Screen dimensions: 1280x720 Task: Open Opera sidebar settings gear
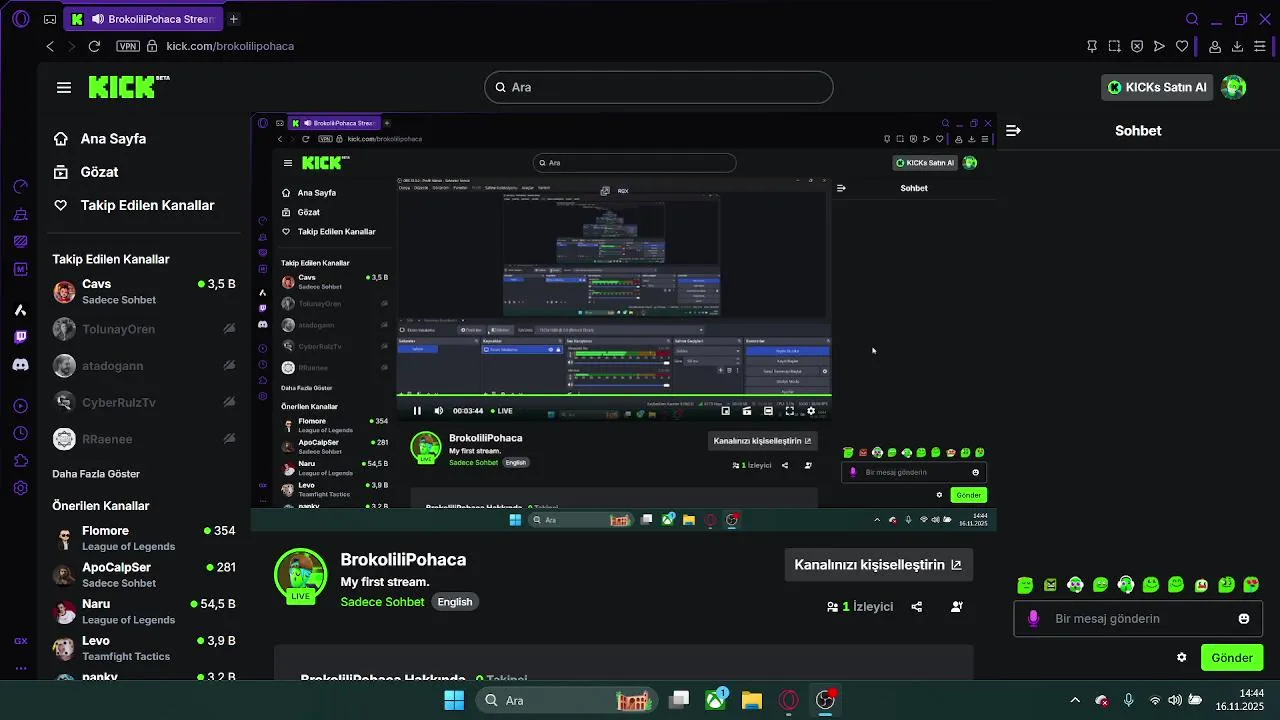pos(21,488)
